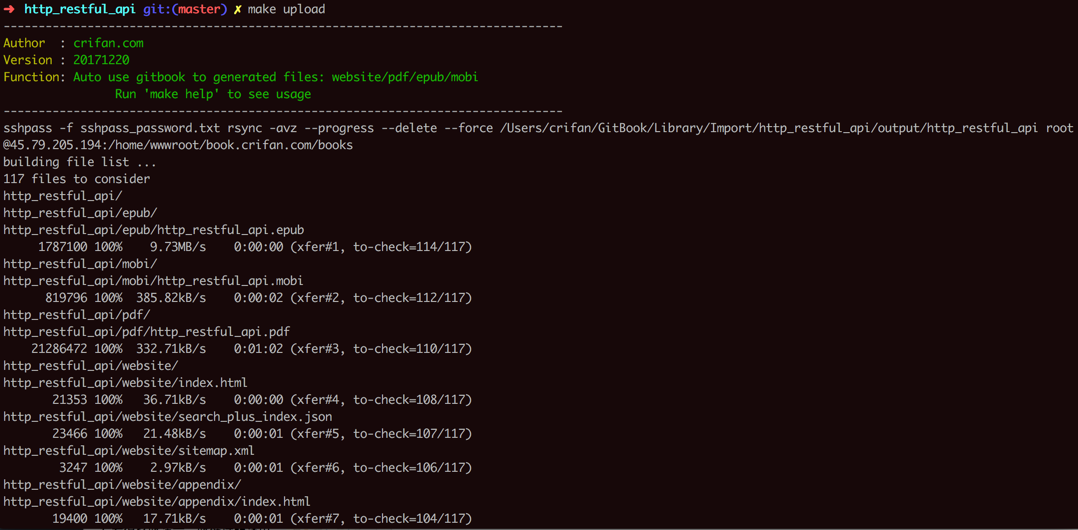Open the crifan.com author link
The height and width of the screenshot is (530, 1078).
(108, 43)
